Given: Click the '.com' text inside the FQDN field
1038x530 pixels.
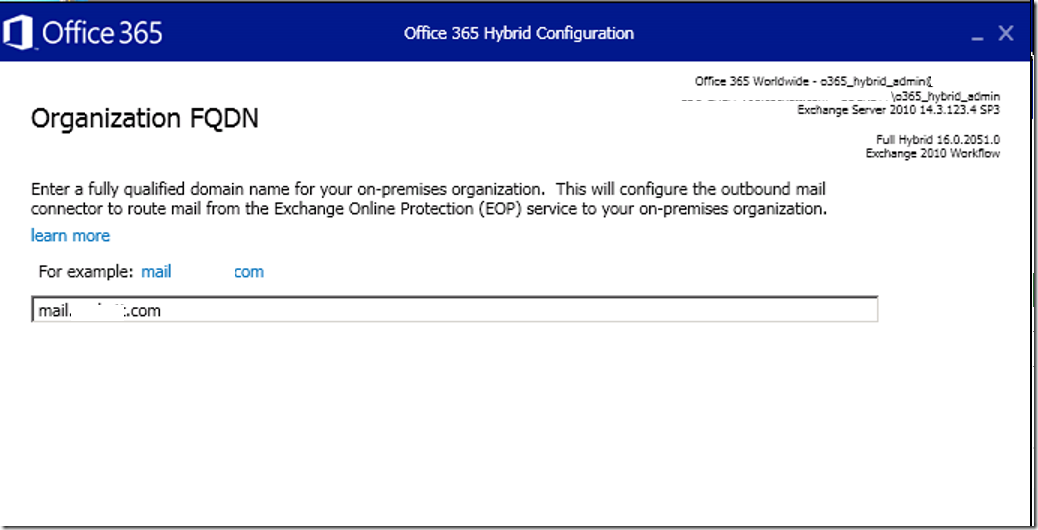Looking at the screenshot, I should (144, 310).
